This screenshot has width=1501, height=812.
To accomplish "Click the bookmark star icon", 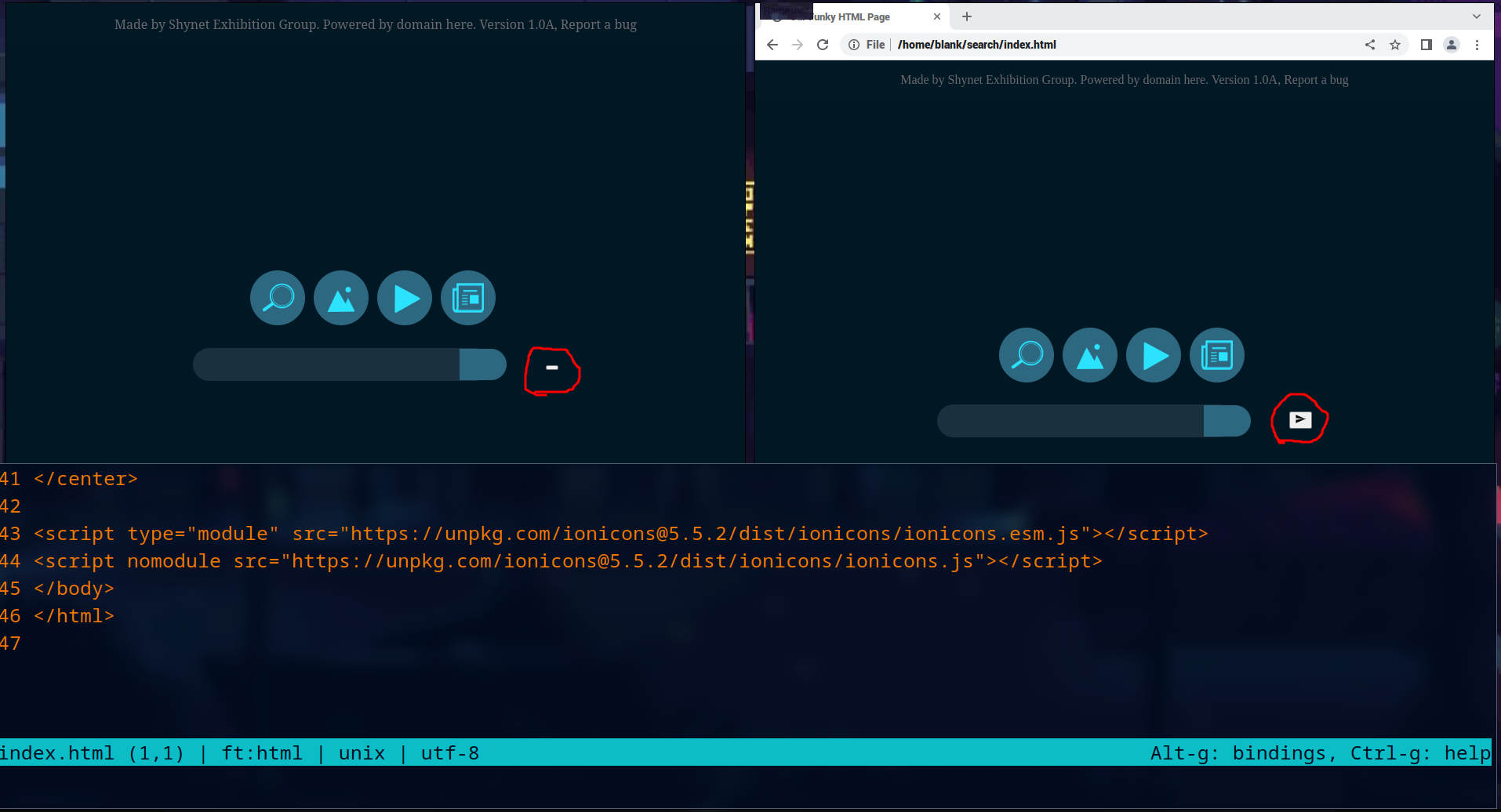I will [1397, 45].
